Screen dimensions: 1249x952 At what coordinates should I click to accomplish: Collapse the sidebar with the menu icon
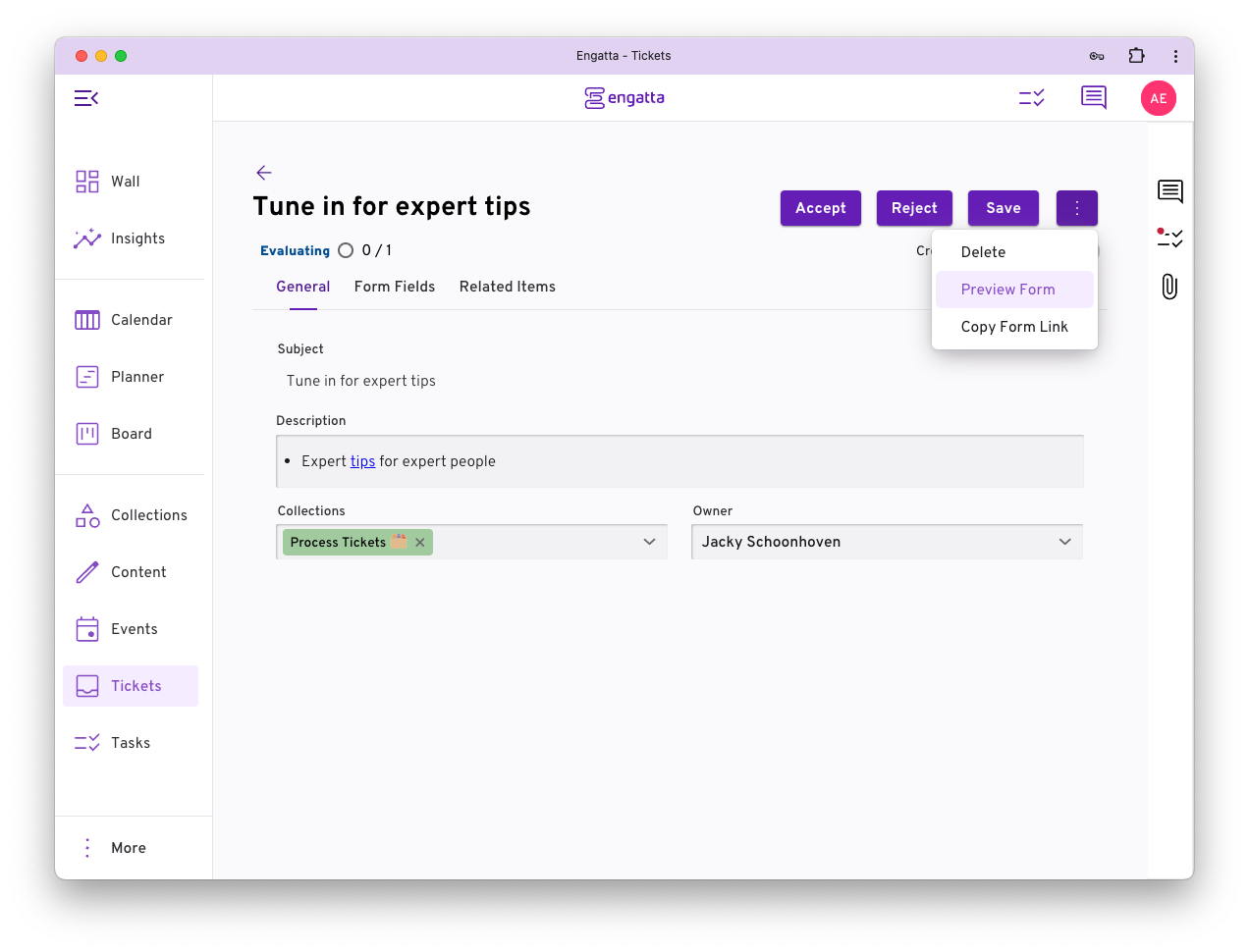click(86, 98)
